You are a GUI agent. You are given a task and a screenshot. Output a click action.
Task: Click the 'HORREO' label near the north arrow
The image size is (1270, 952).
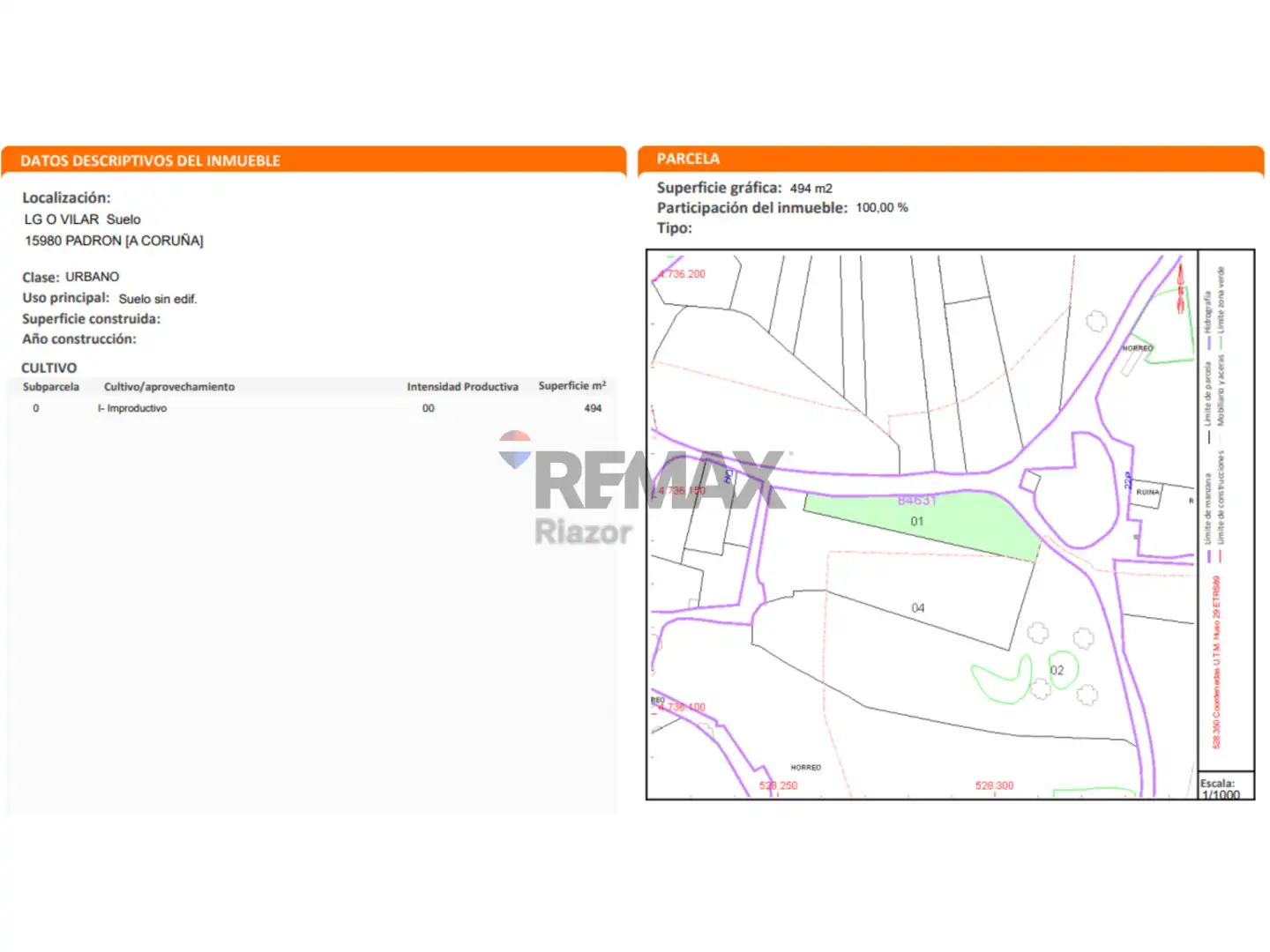point(1137,348)
